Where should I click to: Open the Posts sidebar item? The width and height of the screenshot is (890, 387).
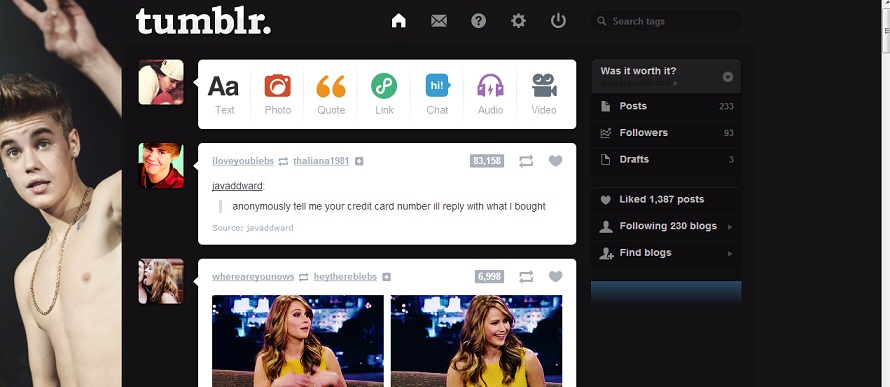click(666, 106)
